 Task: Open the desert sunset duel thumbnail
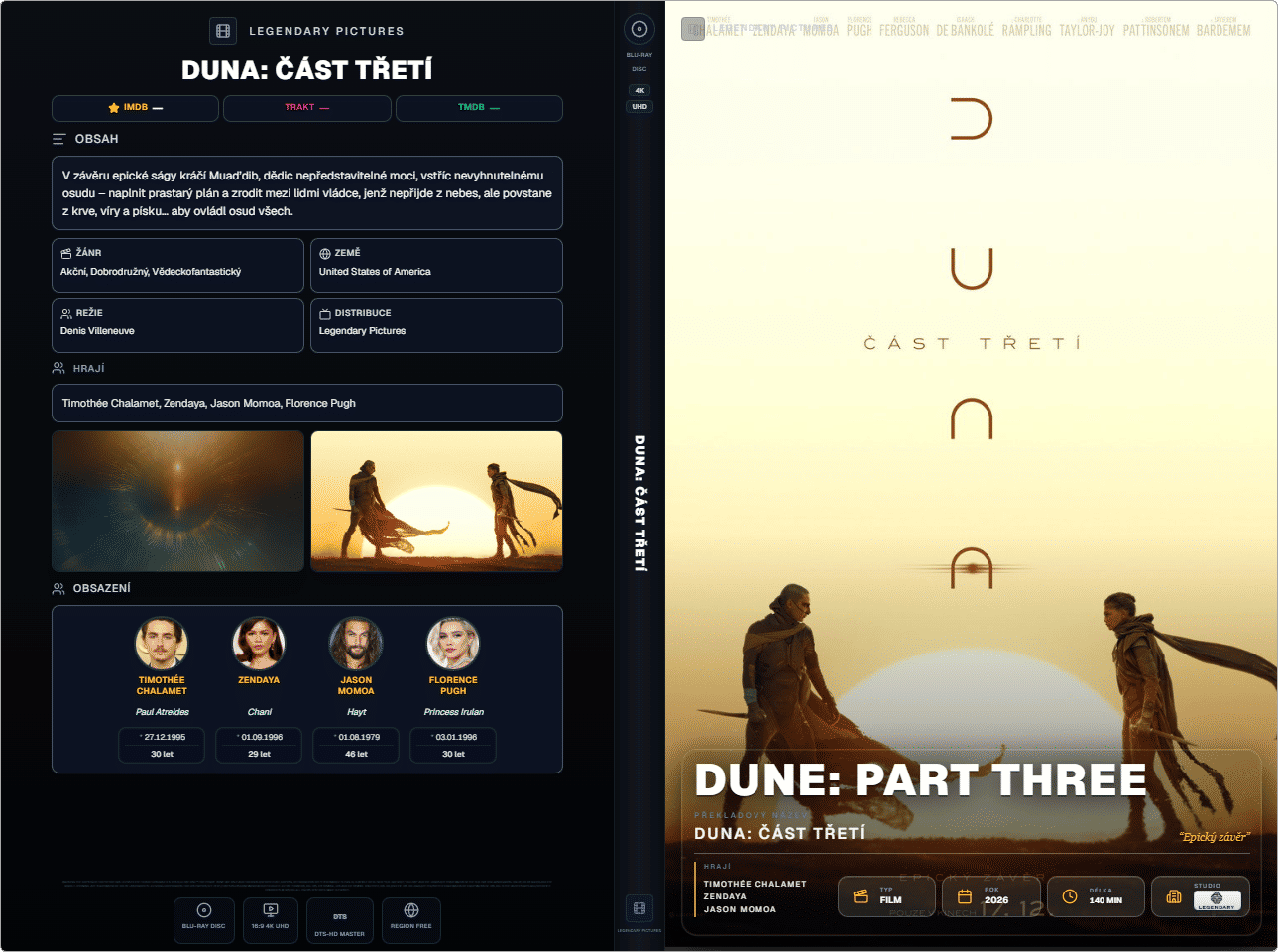tap(437, 501)
